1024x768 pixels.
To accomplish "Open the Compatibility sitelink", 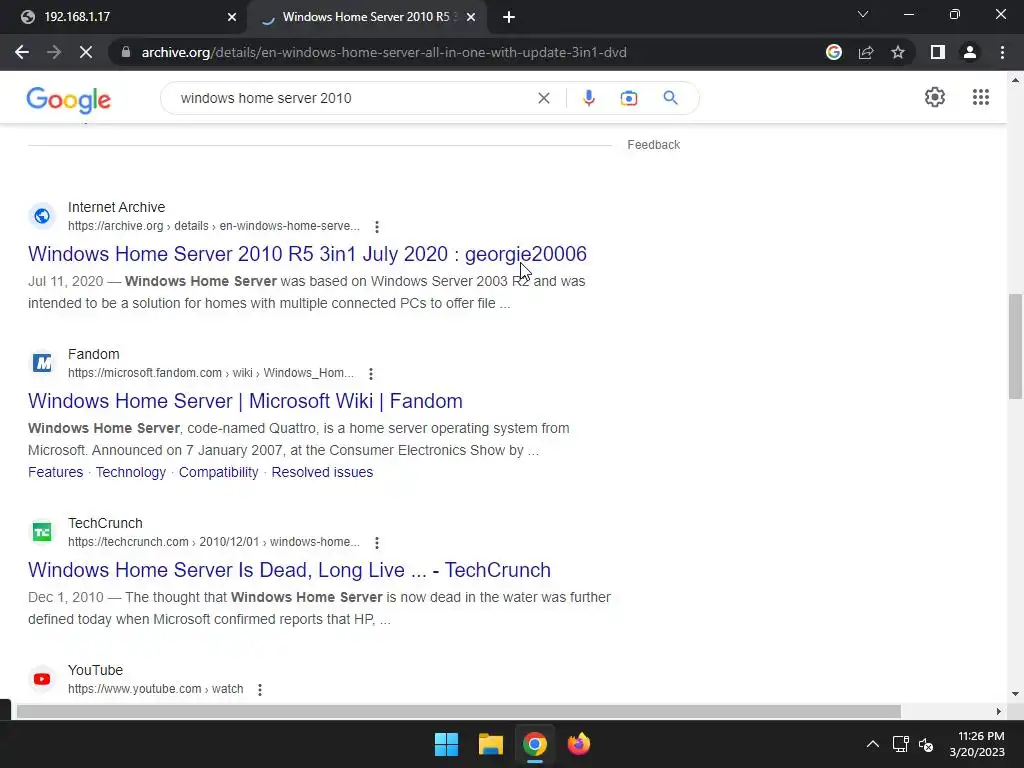I will click(x=219, y=472).
